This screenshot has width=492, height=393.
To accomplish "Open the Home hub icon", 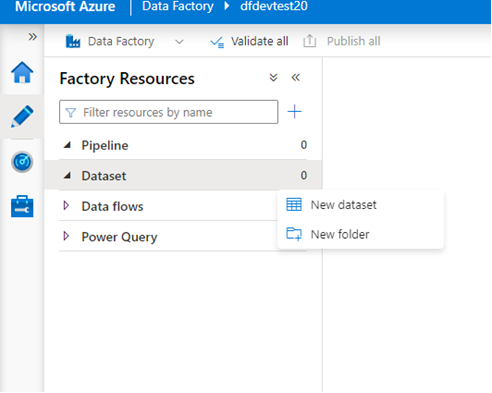I will pyautogui.click(x=22, y=72).
